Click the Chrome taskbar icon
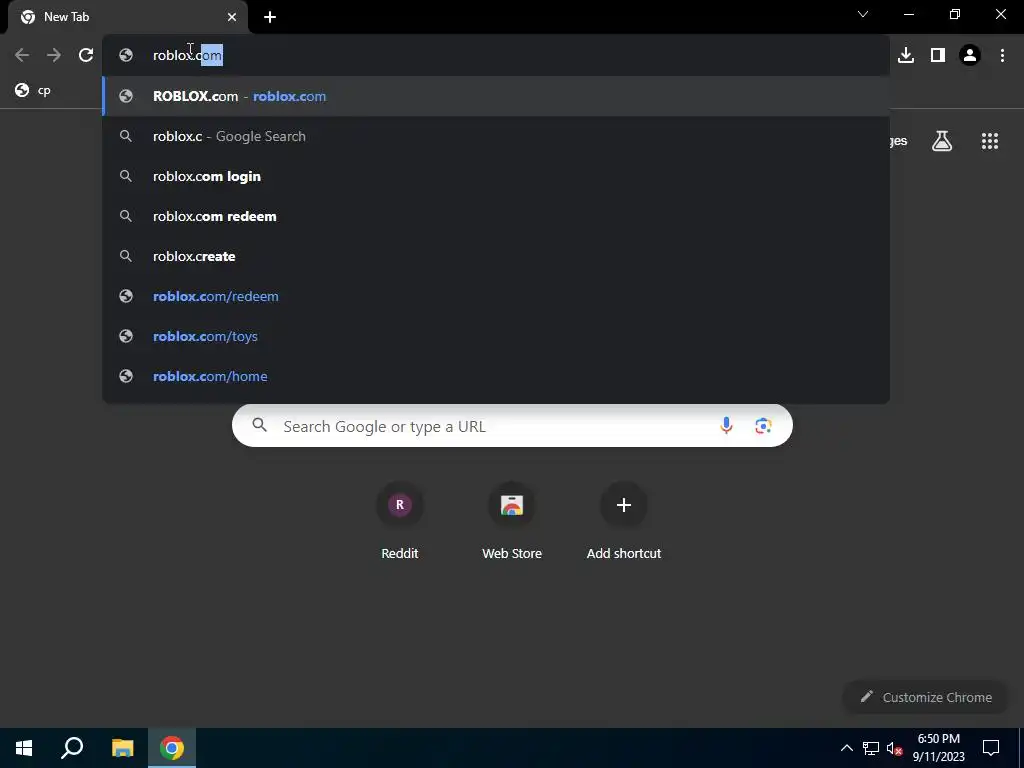This screenshot has width=1024, height=768. pyautogui.click(x=172, y=748)
